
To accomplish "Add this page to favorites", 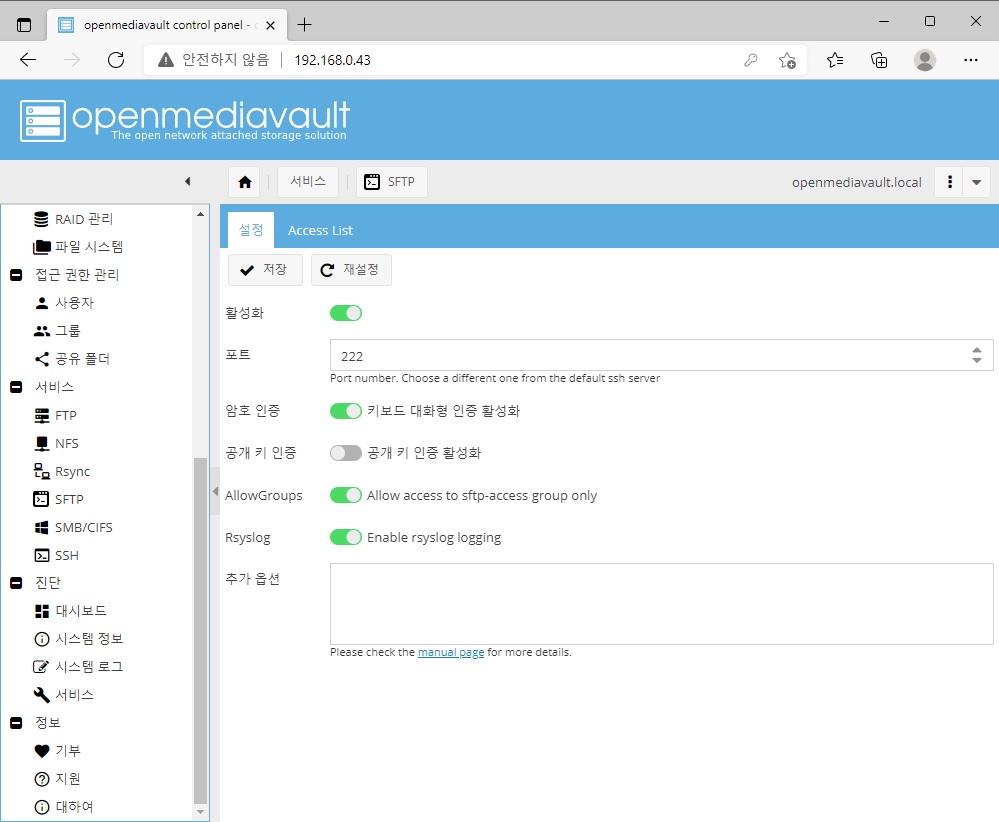I will (787, 60).
